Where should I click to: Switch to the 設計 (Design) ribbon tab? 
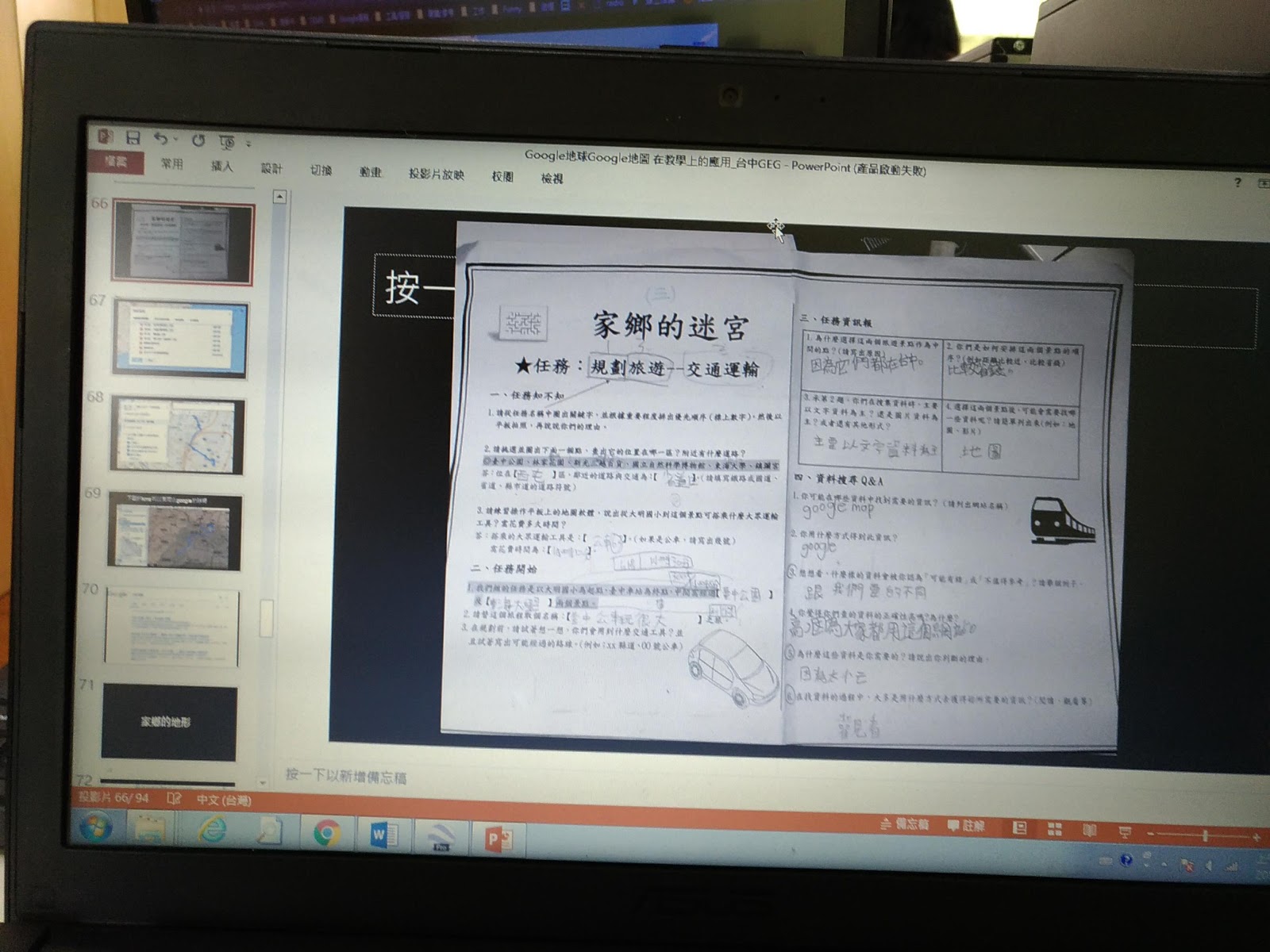271,168
